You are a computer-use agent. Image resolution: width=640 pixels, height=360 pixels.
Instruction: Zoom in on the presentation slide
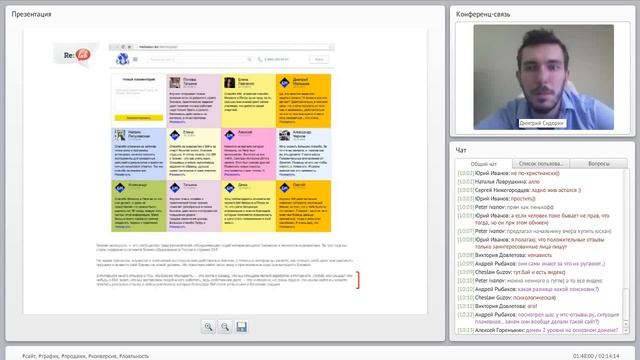pyautogui.click(x=209, y=327)
